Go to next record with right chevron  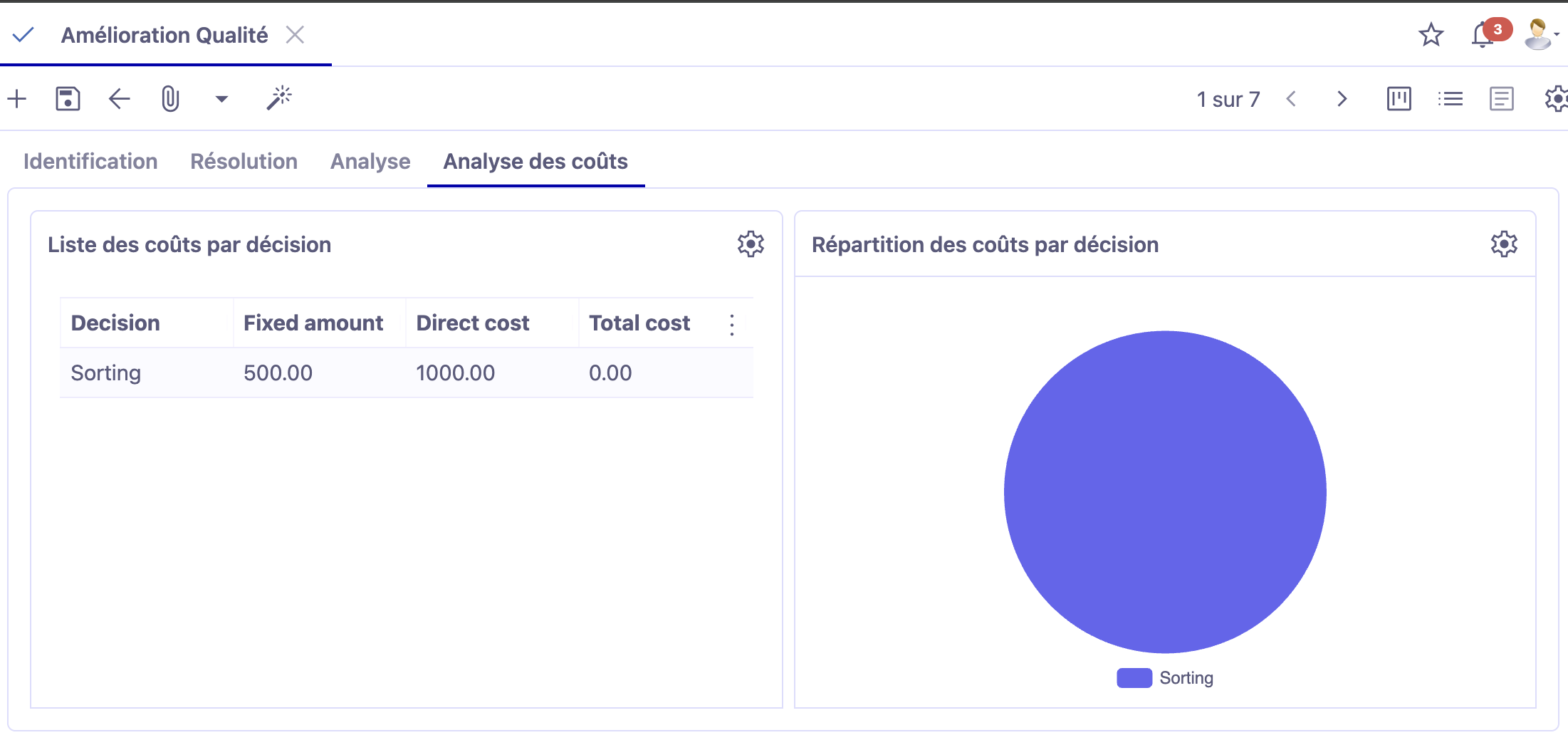click(x=1342, y=99)
